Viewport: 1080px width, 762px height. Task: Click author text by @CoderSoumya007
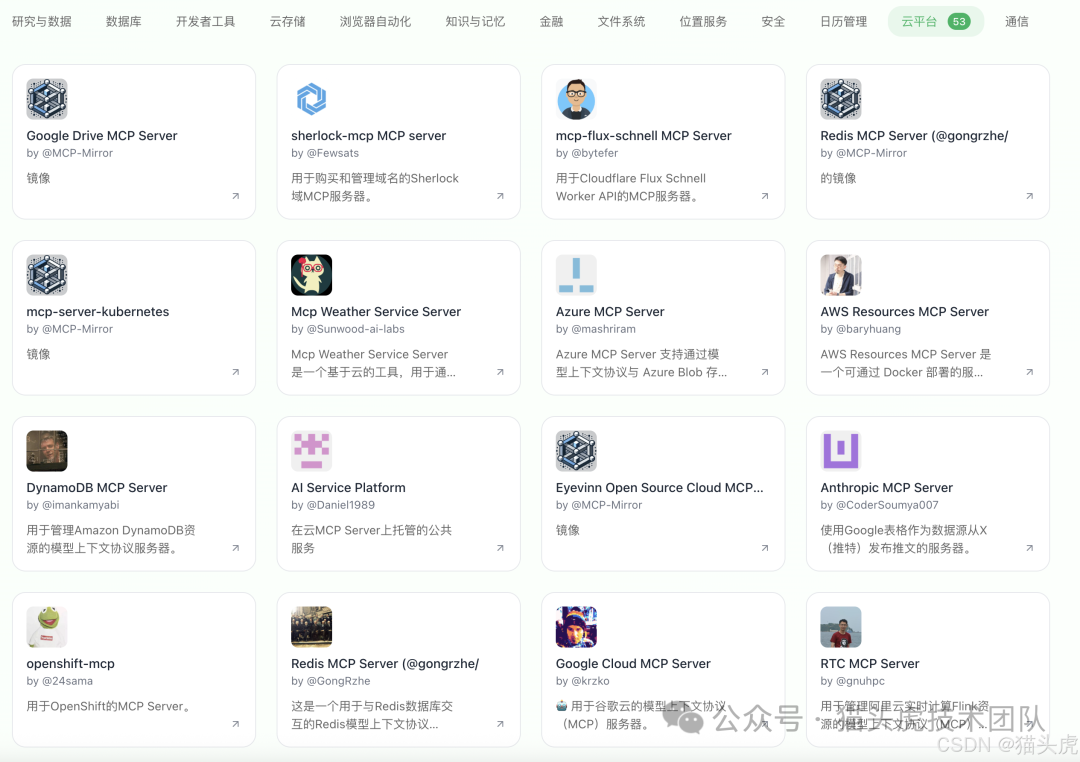[879, 504]
